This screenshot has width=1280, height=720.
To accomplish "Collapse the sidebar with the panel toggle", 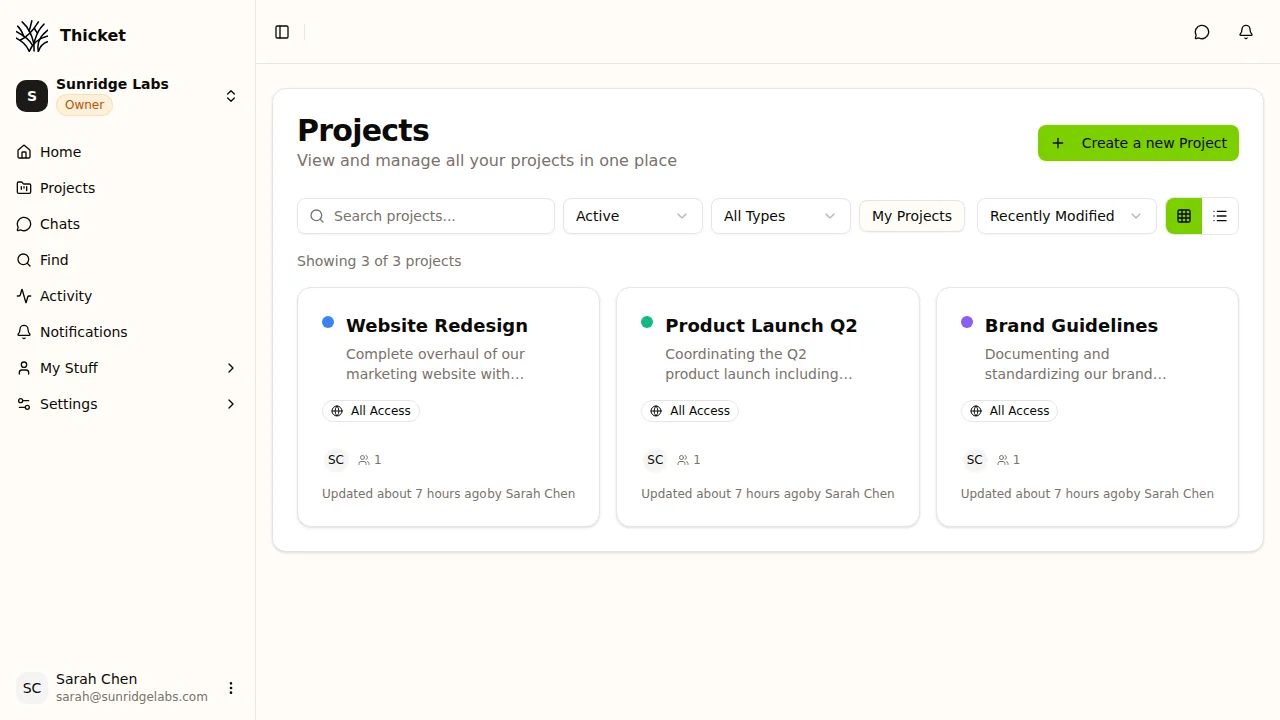I will [281, 32].
